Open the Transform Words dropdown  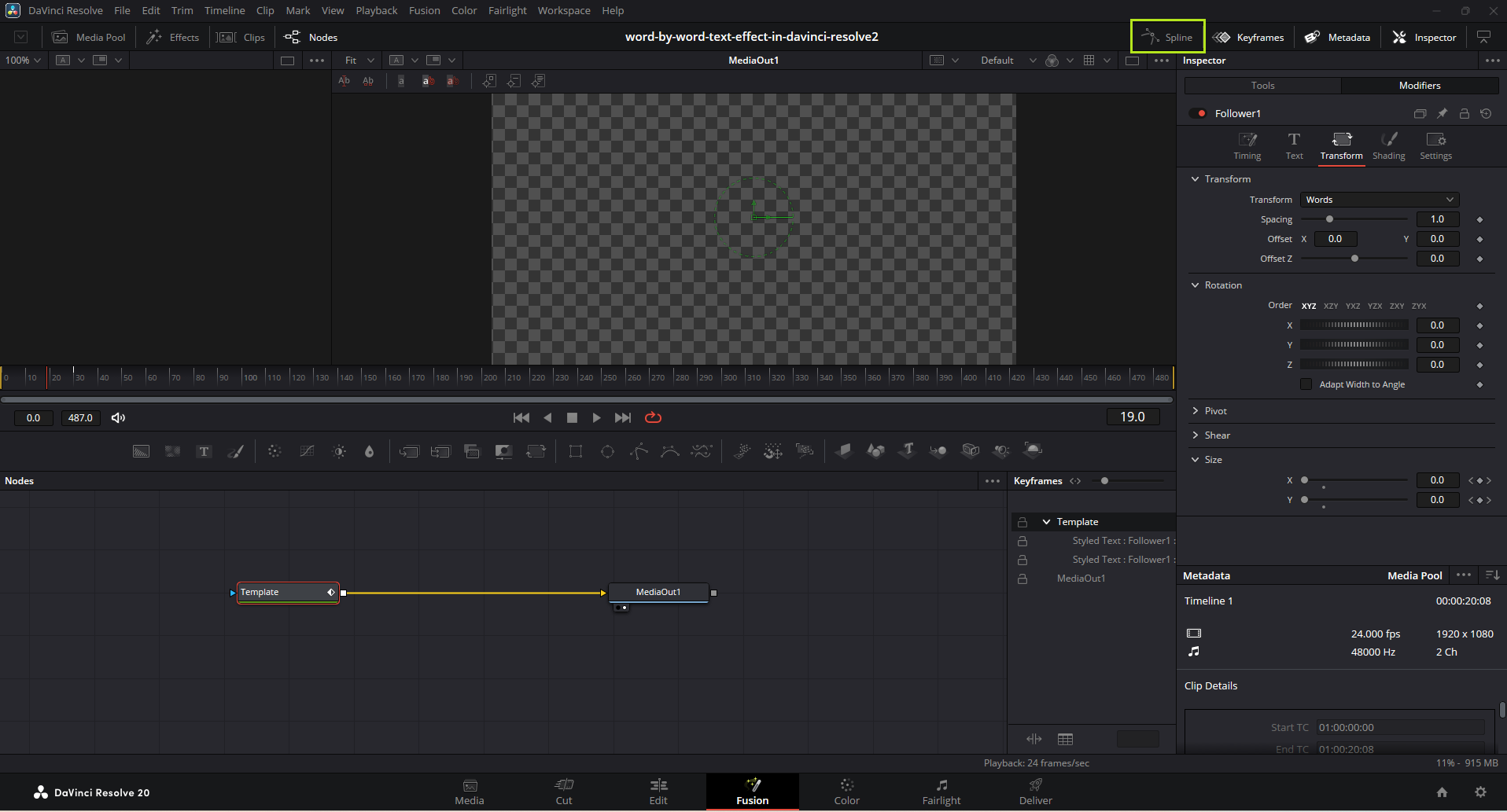[1379, 200]
